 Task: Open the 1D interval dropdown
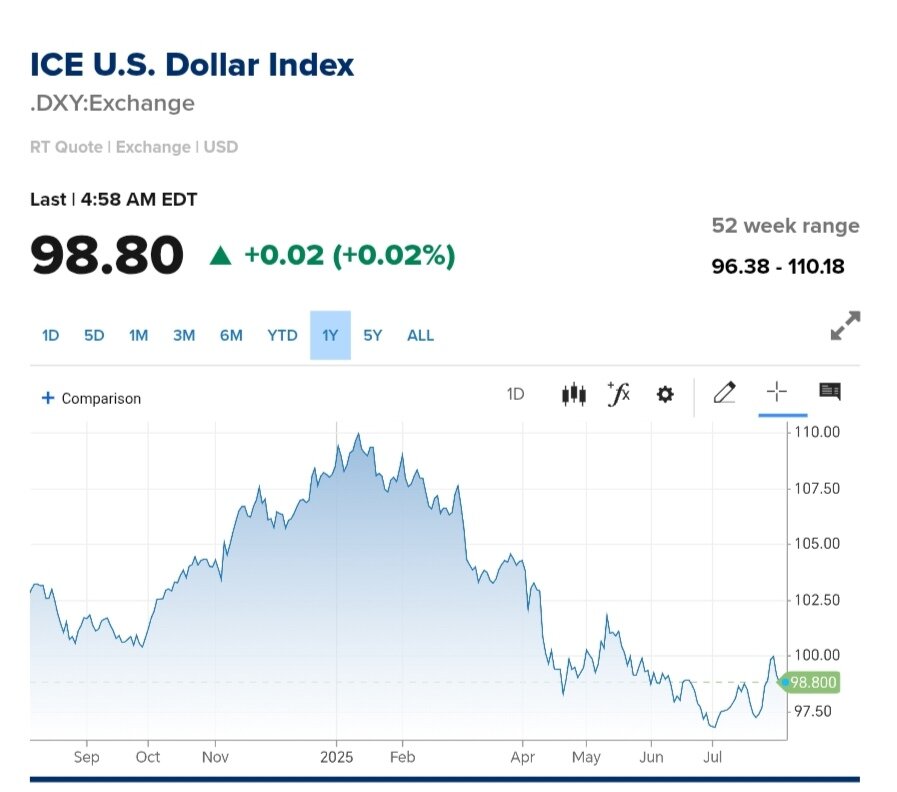click(515, 394)
